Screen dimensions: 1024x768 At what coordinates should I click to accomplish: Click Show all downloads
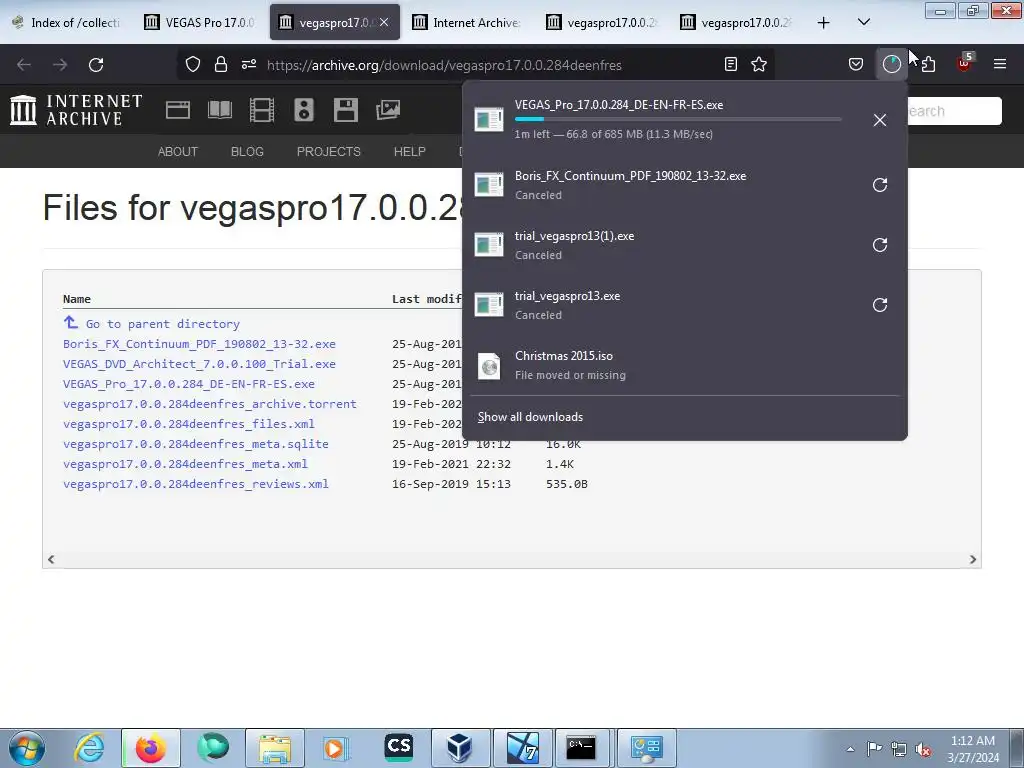click(530, 417)
